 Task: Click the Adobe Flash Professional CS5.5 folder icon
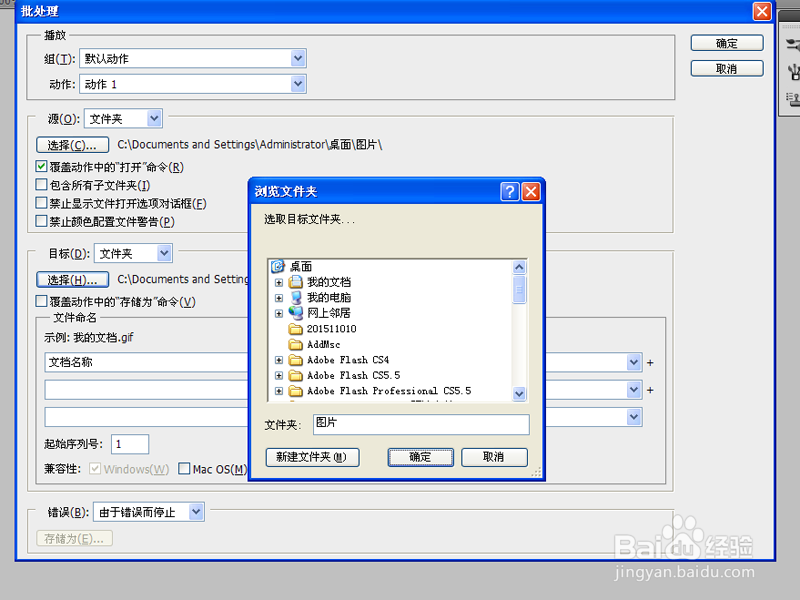pos(295,391)
